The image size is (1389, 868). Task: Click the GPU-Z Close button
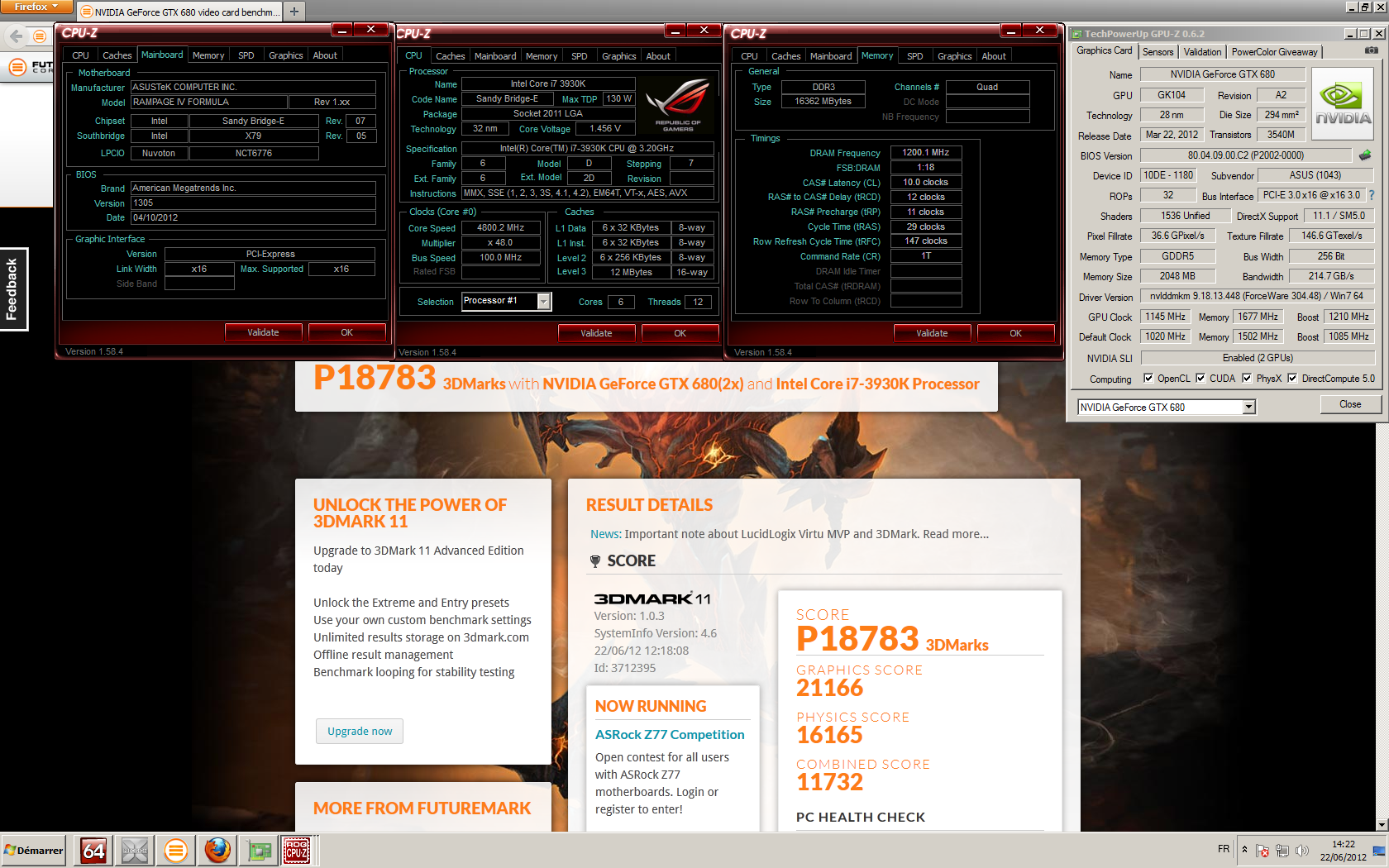tap(1350, 404)
